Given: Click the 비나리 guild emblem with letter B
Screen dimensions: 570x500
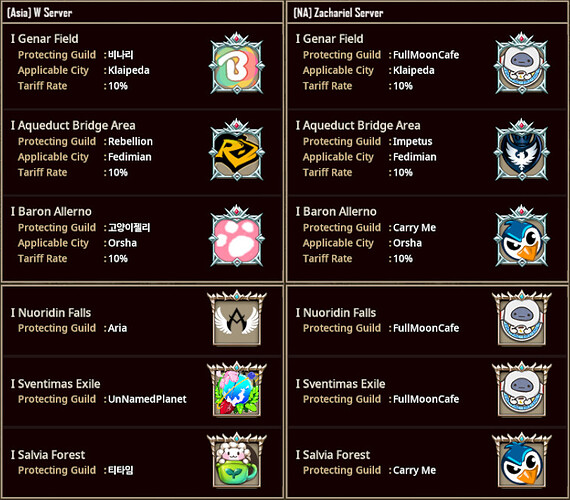Looking at the screenshot, I should [x=237, y=64].
